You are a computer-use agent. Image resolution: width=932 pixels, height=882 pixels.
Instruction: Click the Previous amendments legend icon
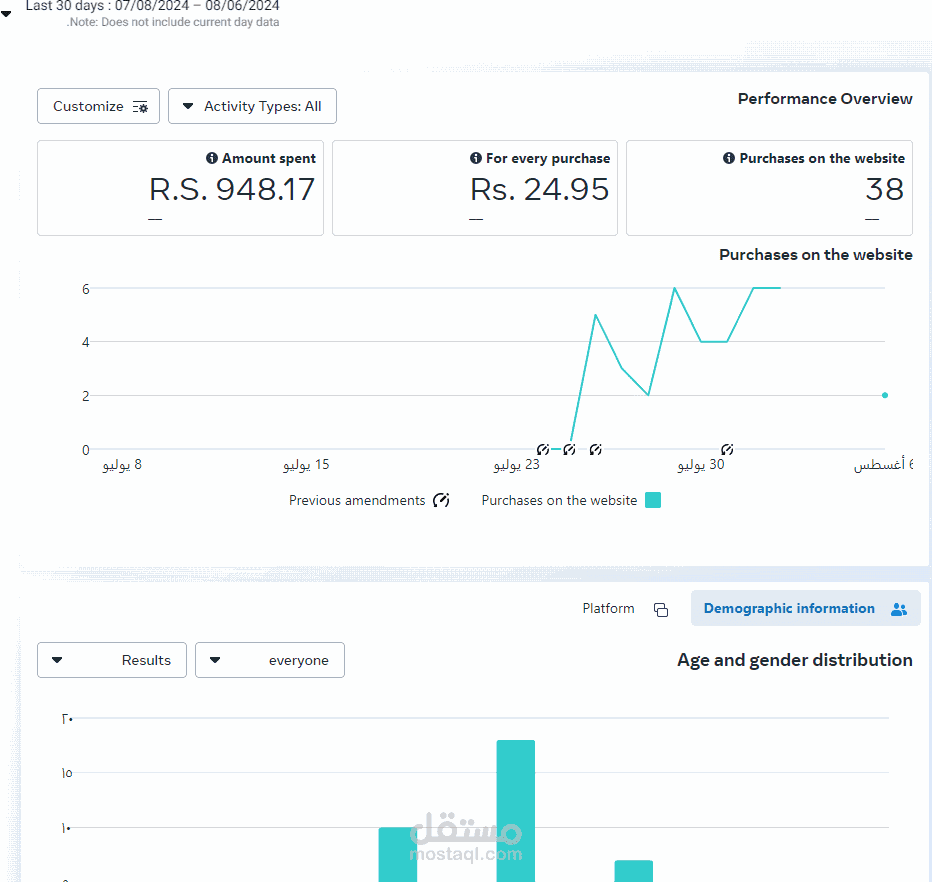[x=441, y=500]
